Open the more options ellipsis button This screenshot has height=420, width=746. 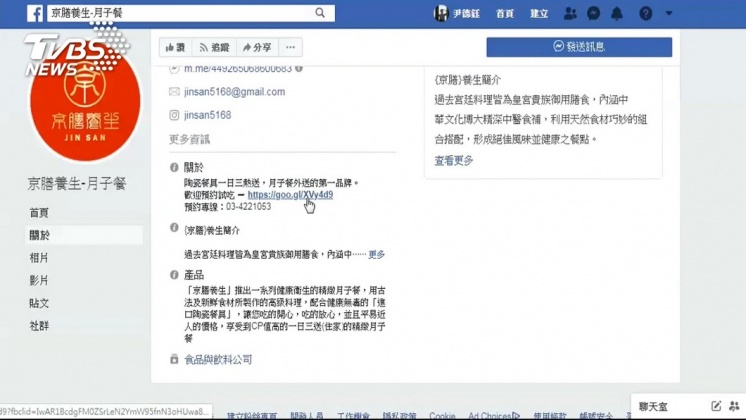[290, 47]
